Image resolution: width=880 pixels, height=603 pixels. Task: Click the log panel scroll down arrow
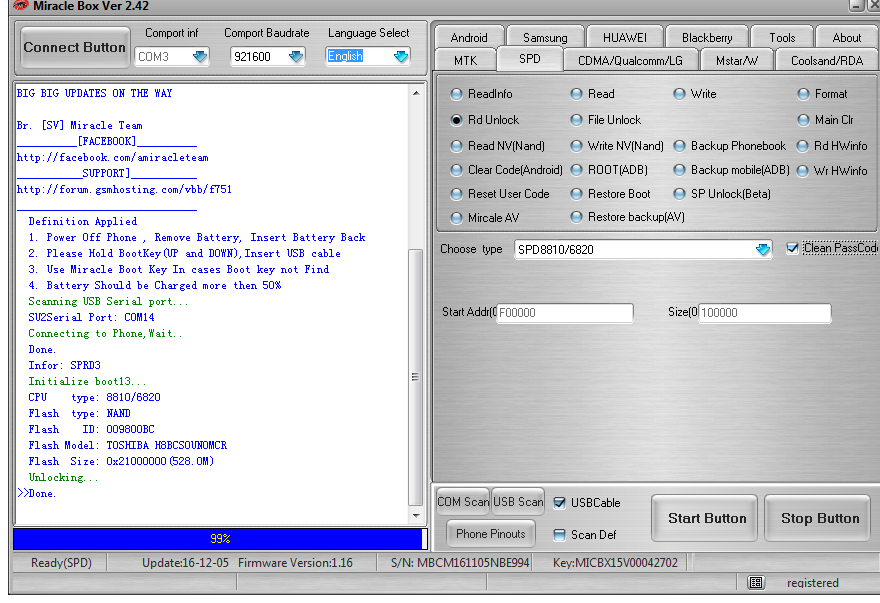point(417,516)
